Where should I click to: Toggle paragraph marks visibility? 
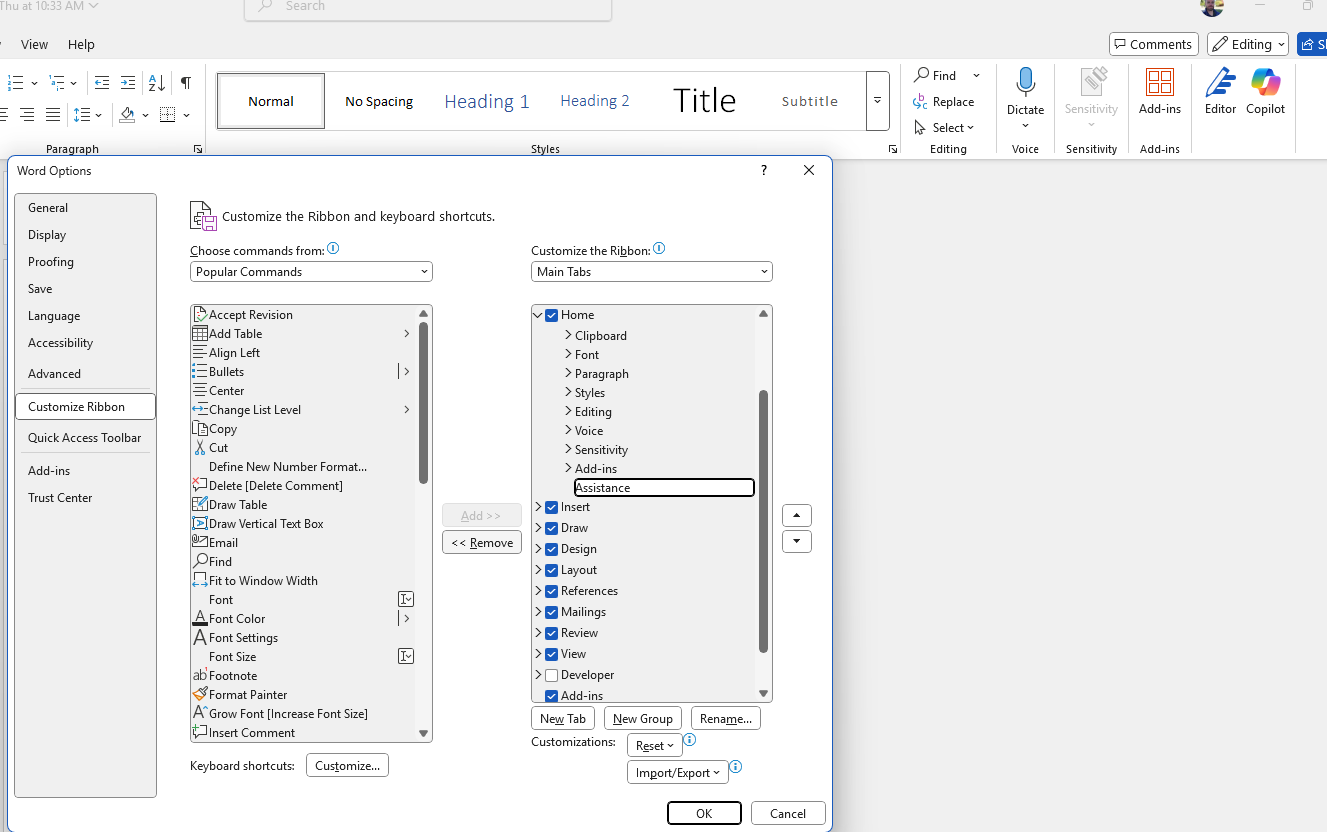click(x=186, y=83)
